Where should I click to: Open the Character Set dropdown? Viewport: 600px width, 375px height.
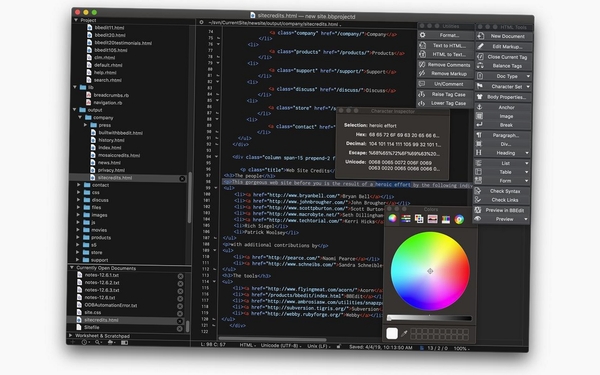coord(528,87)
